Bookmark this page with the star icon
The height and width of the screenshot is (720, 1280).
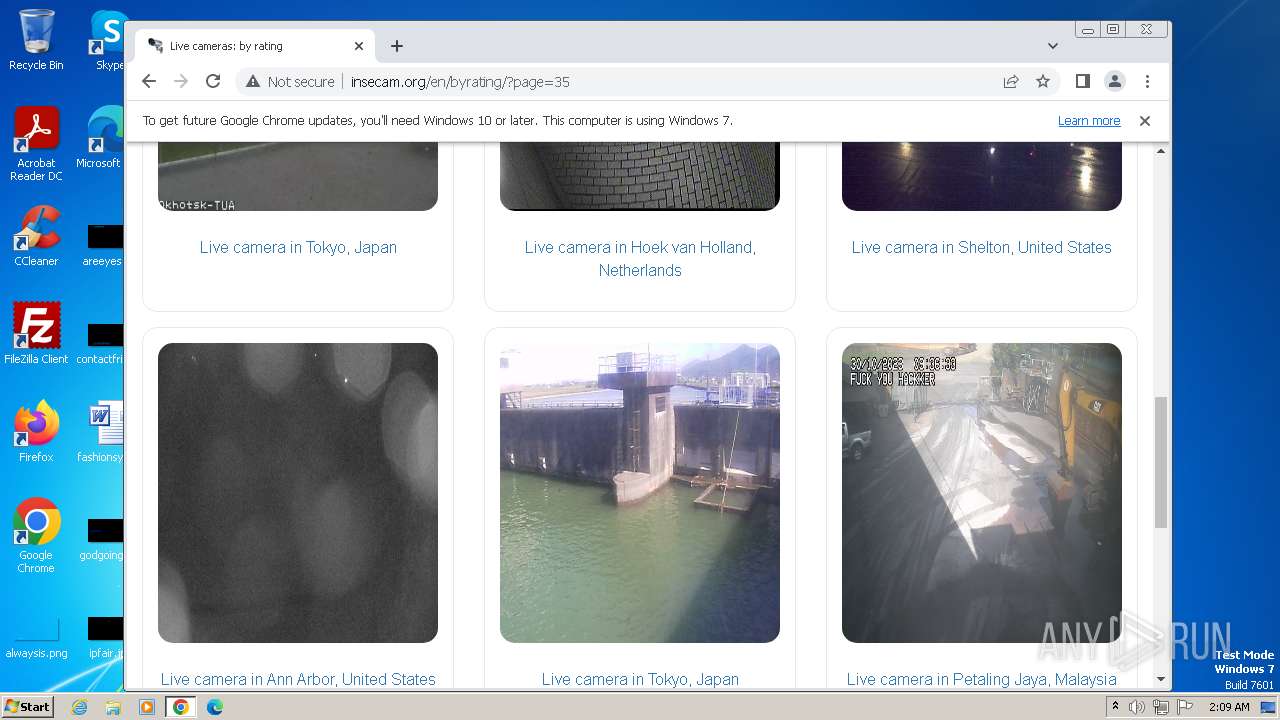coord(1043,82)
